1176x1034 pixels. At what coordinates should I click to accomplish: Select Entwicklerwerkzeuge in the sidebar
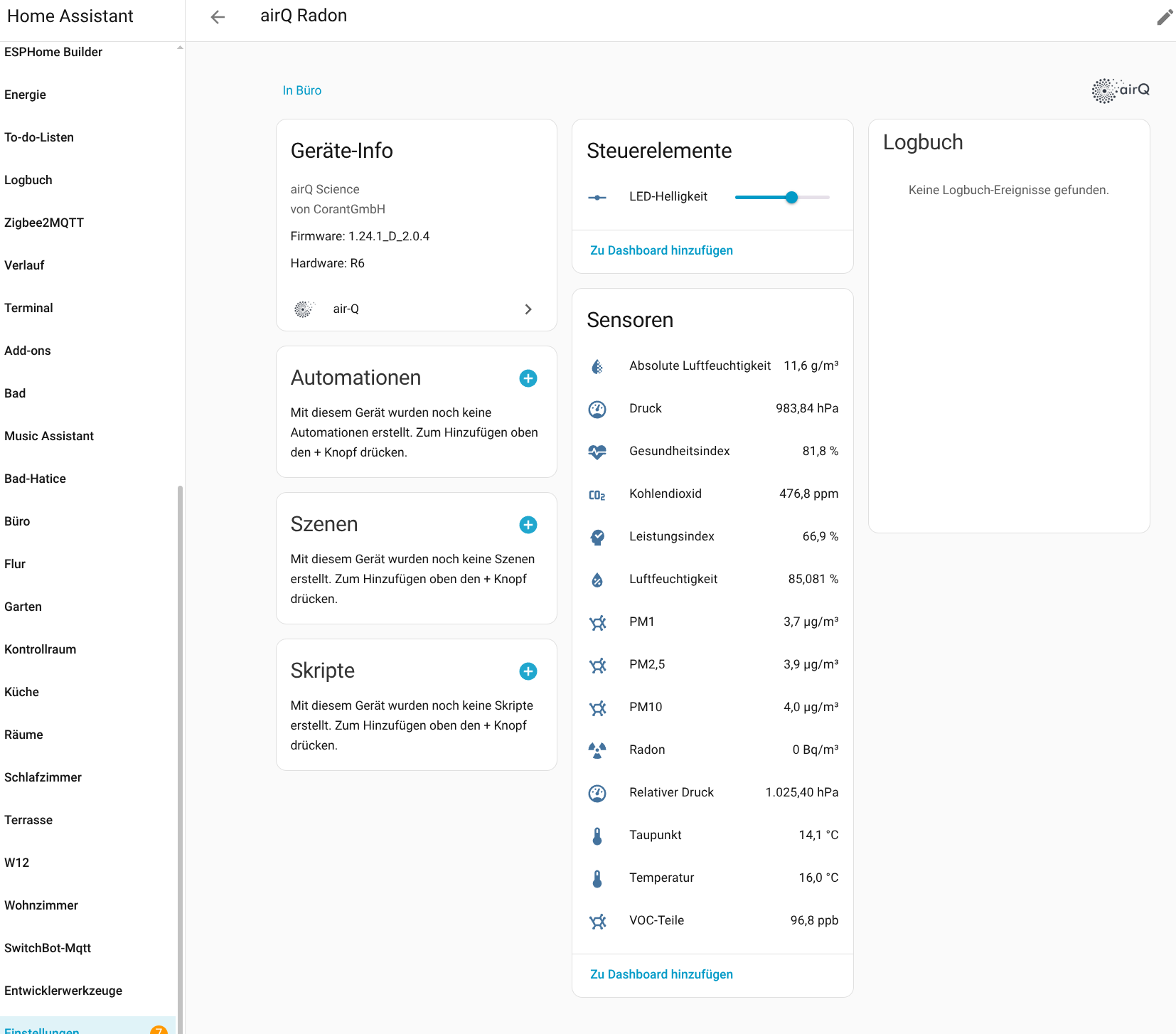click(x=63, y=991)
